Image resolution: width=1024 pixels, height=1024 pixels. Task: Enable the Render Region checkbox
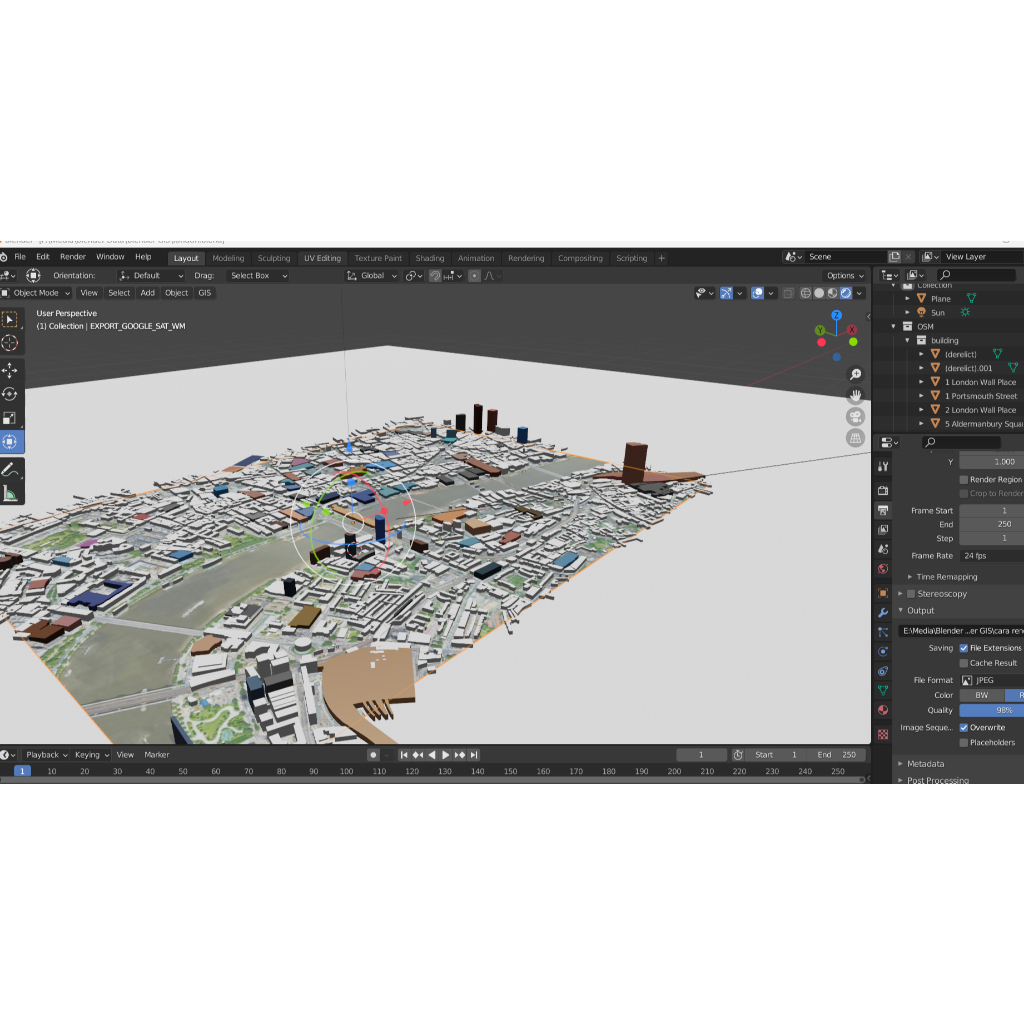[964, 480]
